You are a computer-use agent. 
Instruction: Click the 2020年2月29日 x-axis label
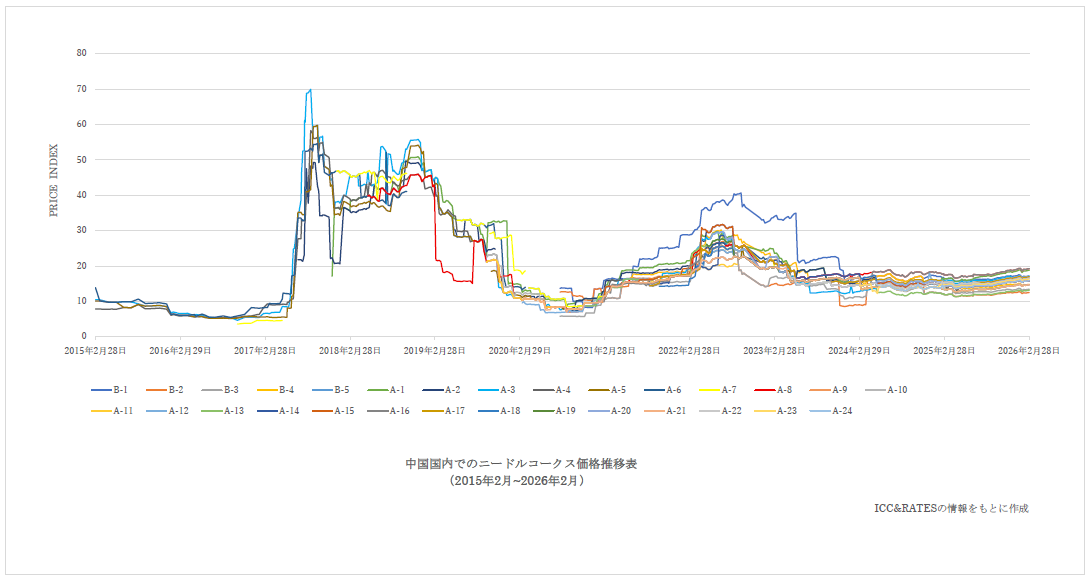tap(520, 351)
